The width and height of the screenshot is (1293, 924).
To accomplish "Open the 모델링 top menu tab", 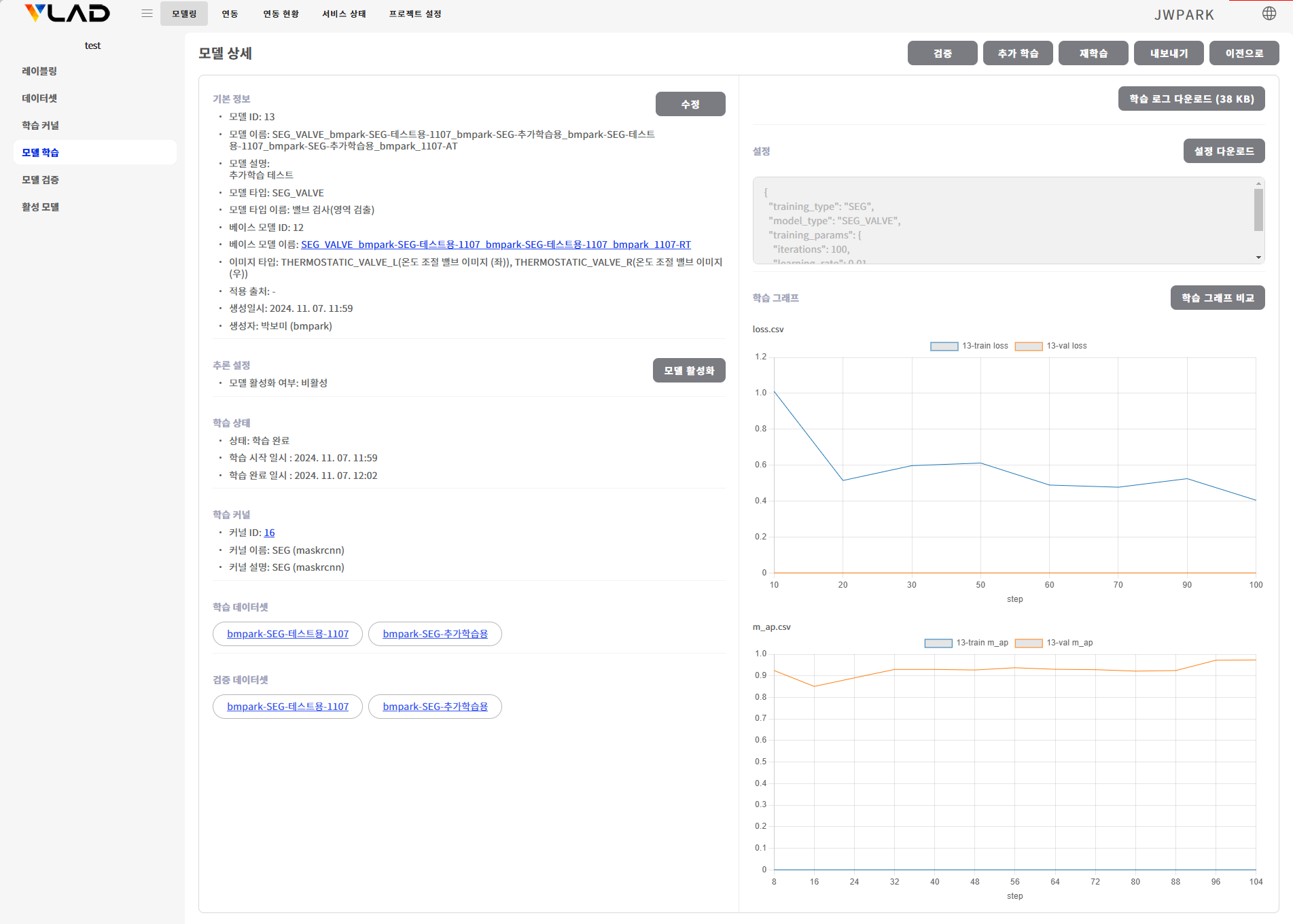I will [184, 14].
